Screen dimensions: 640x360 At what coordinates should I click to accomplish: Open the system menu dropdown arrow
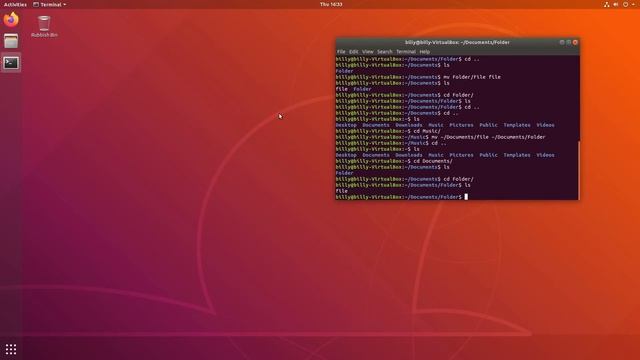click(633, 4)
